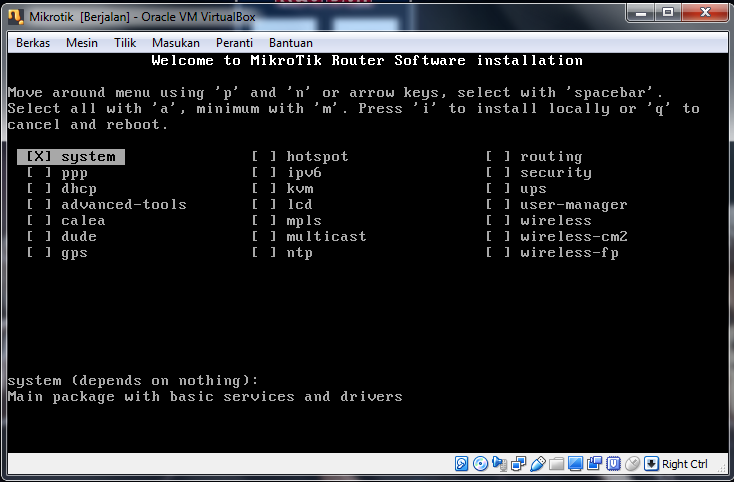734x482 pixels.
Task: Minimize the VirtualBox window
Action: pyautogui.click(x=641, y=14)
